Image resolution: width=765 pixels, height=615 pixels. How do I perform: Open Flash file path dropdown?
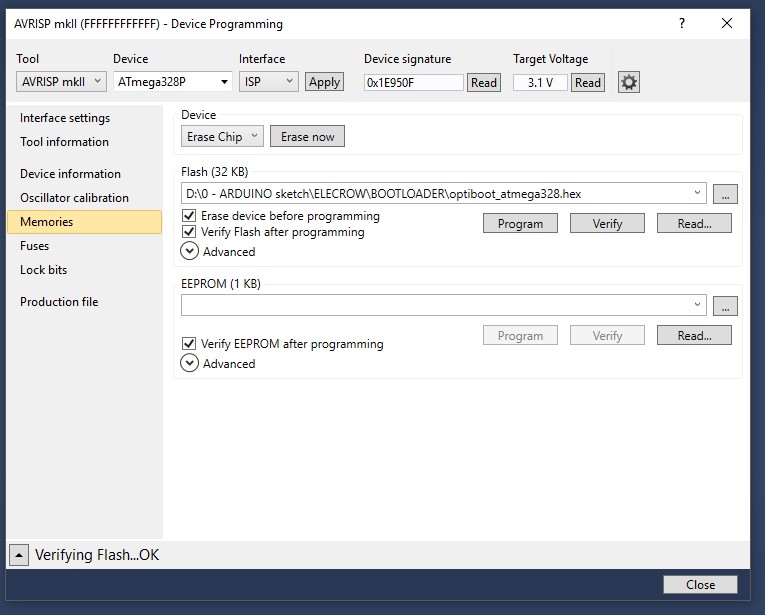click(697, 193)
